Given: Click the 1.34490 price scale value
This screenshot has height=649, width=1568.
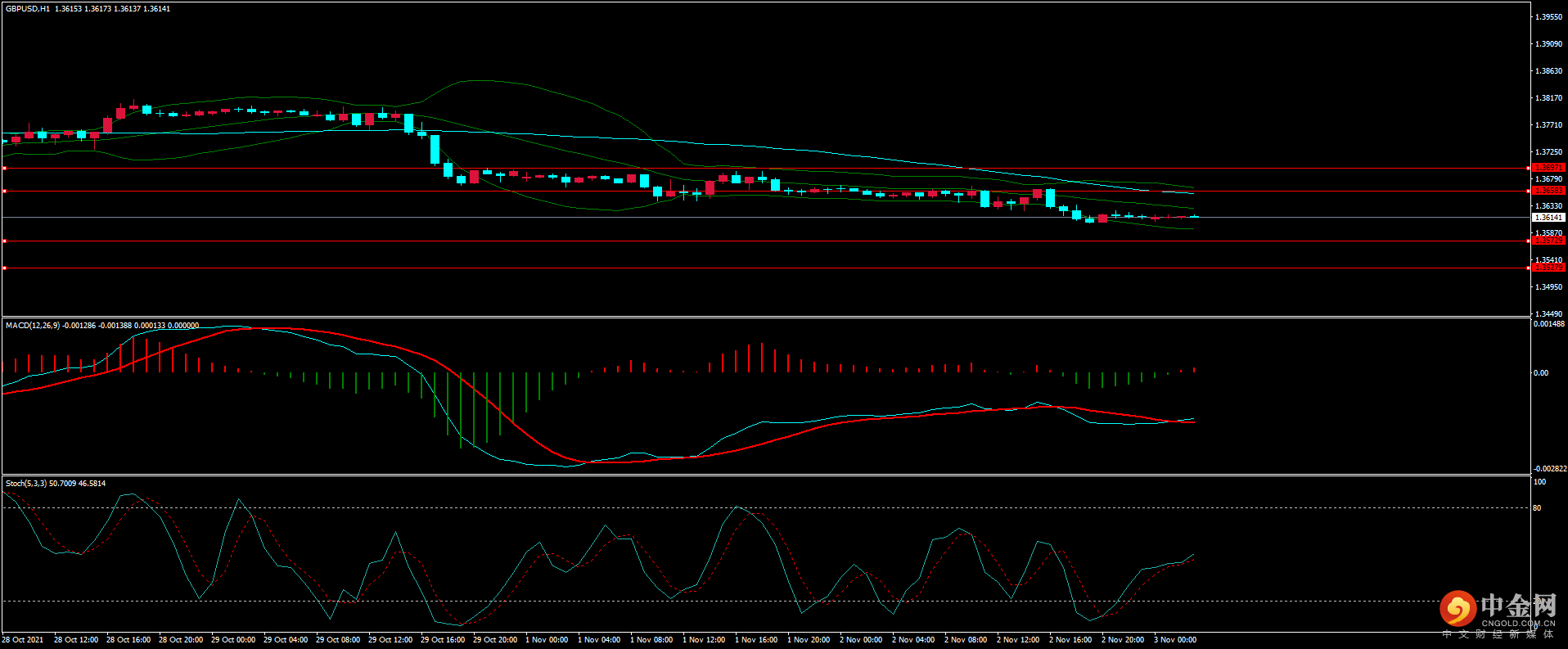Looking at the screenshot, I should pyautogui.click(x=1548, y=314).
